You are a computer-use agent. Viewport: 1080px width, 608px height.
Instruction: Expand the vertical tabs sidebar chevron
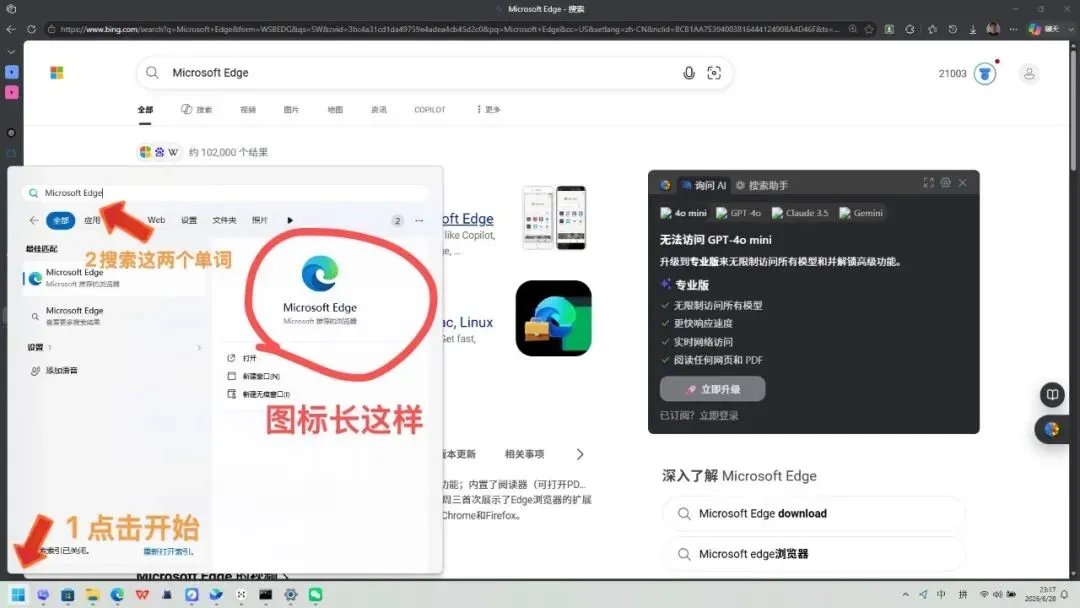11,52
